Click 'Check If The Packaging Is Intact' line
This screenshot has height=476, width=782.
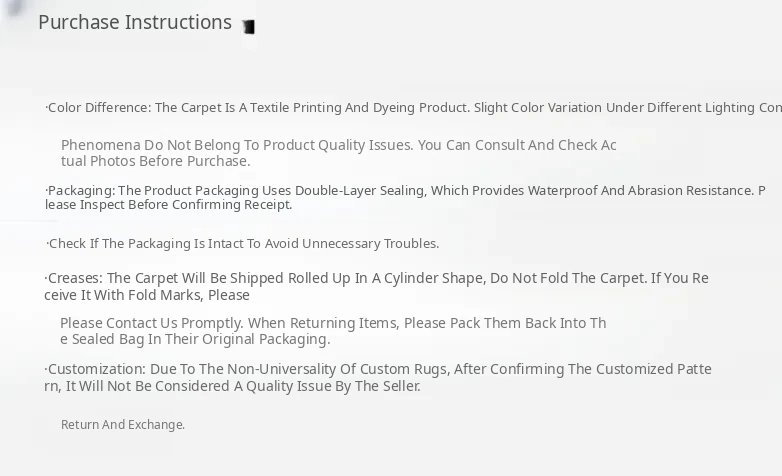coord(243,243)
